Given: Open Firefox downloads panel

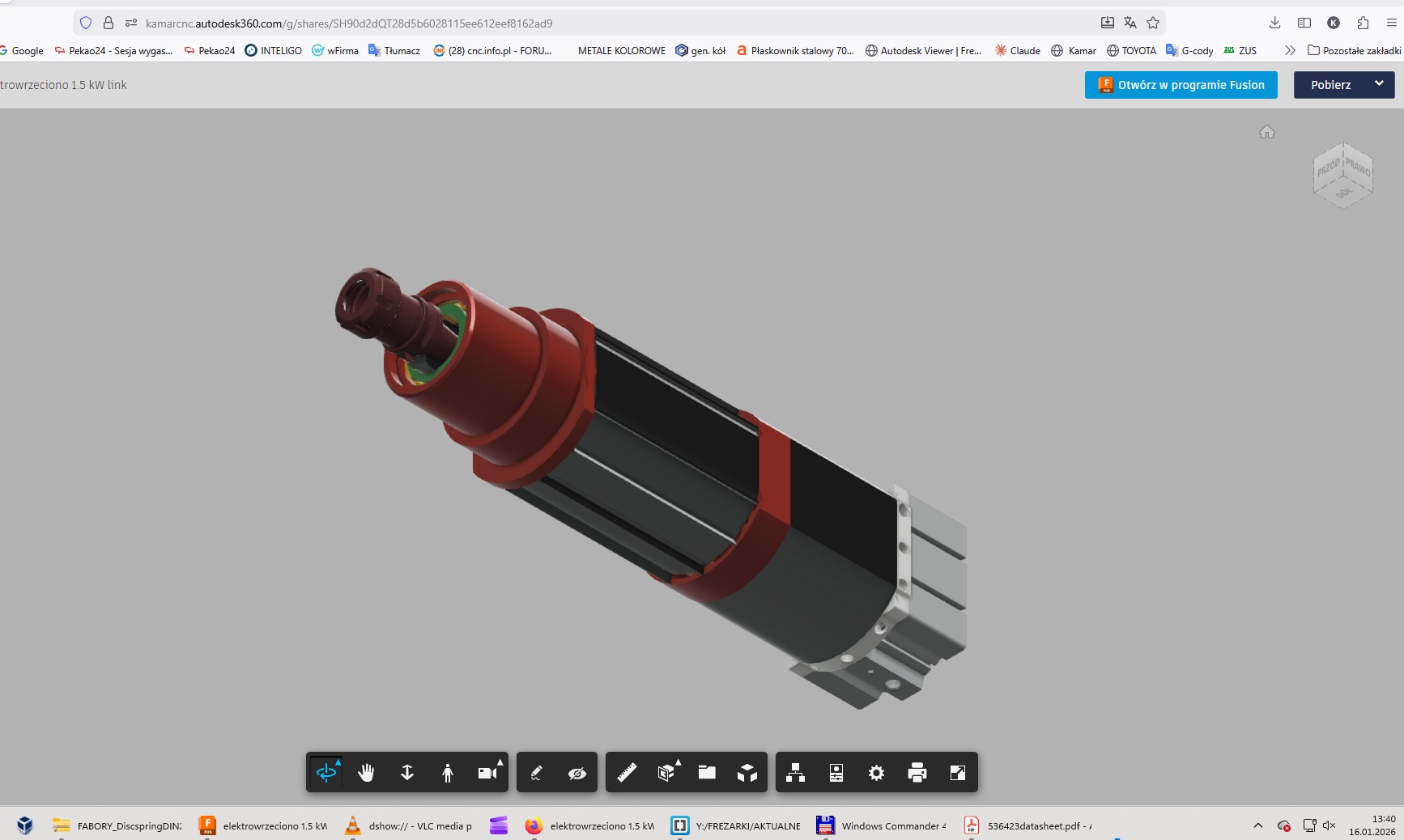Looking at the screenshot, I should [x=1275, y=23].
